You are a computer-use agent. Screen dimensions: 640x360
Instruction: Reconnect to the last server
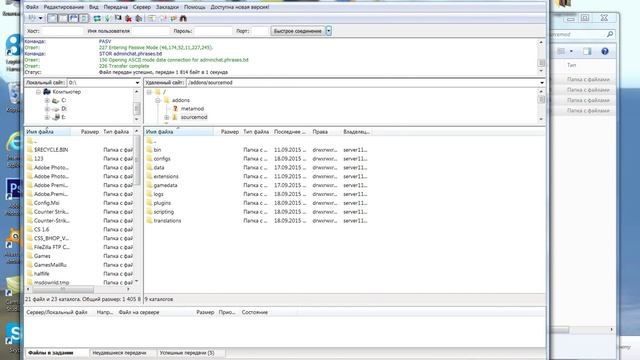tap(139, 18)
